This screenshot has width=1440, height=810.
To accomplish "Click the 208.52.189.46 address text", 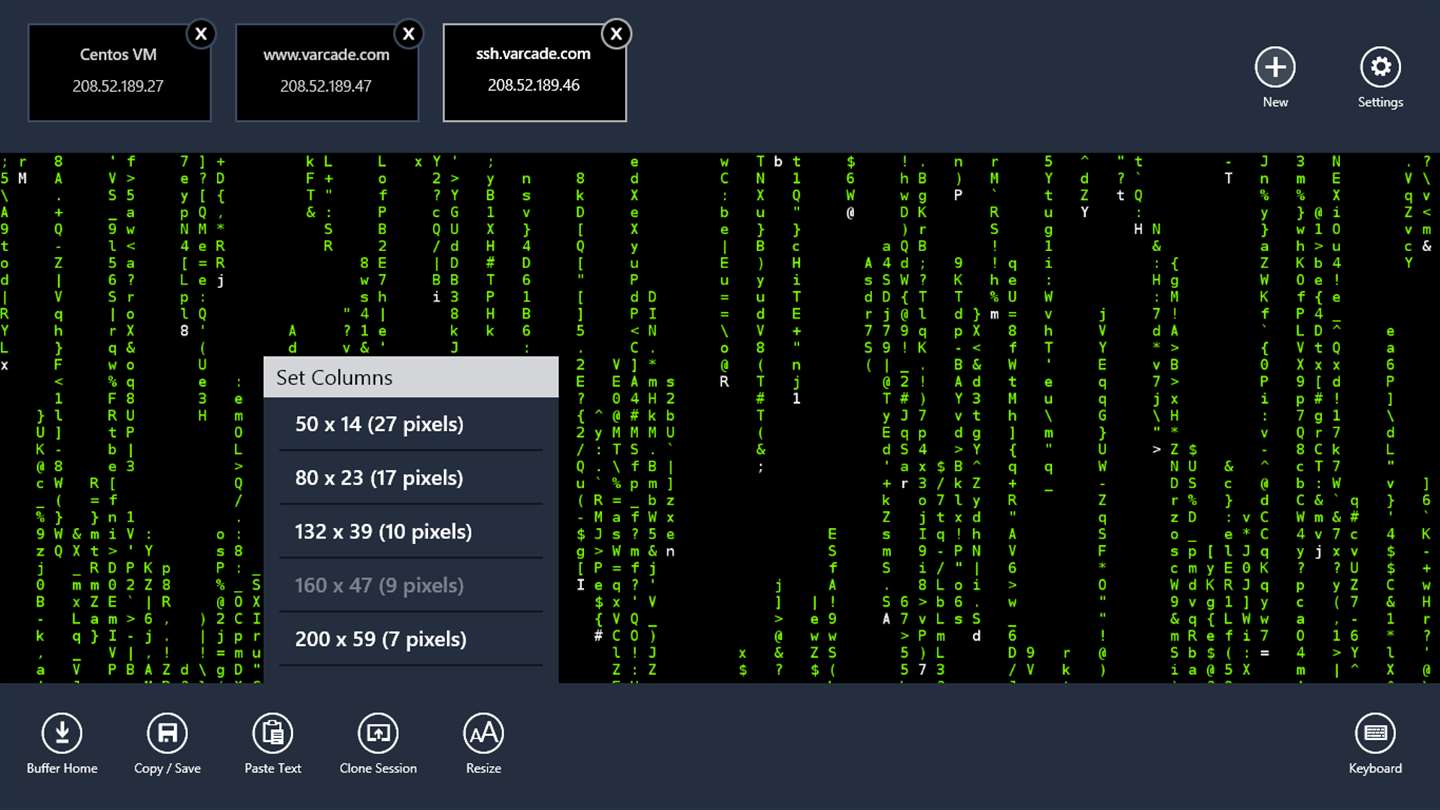I will pos(534,85).
